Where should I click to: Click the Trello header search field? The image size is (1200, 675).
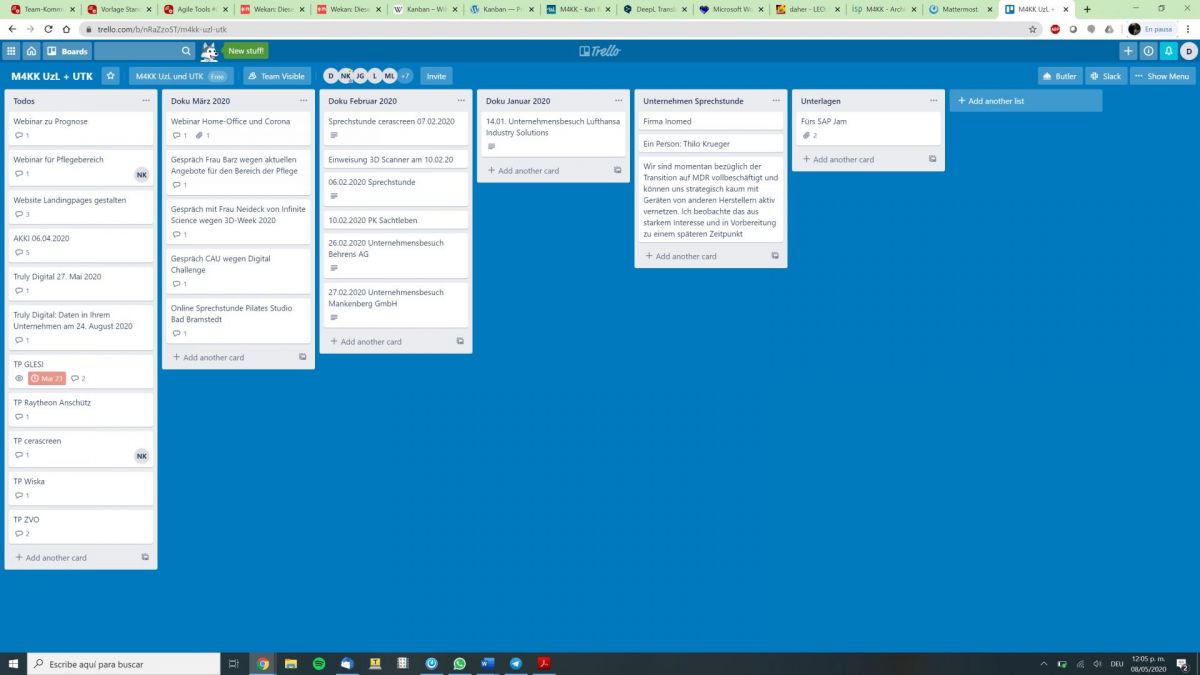pos(140,51)
